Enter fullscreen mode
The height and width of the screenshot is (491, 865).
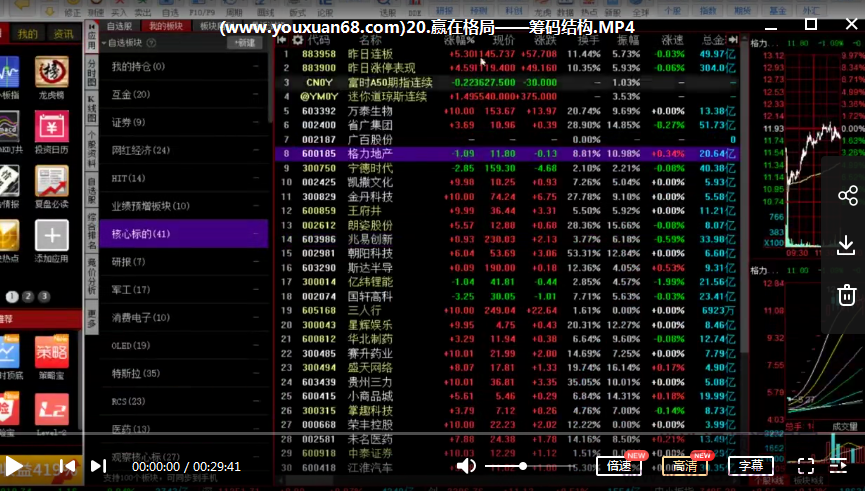click(x=806, y=466)
